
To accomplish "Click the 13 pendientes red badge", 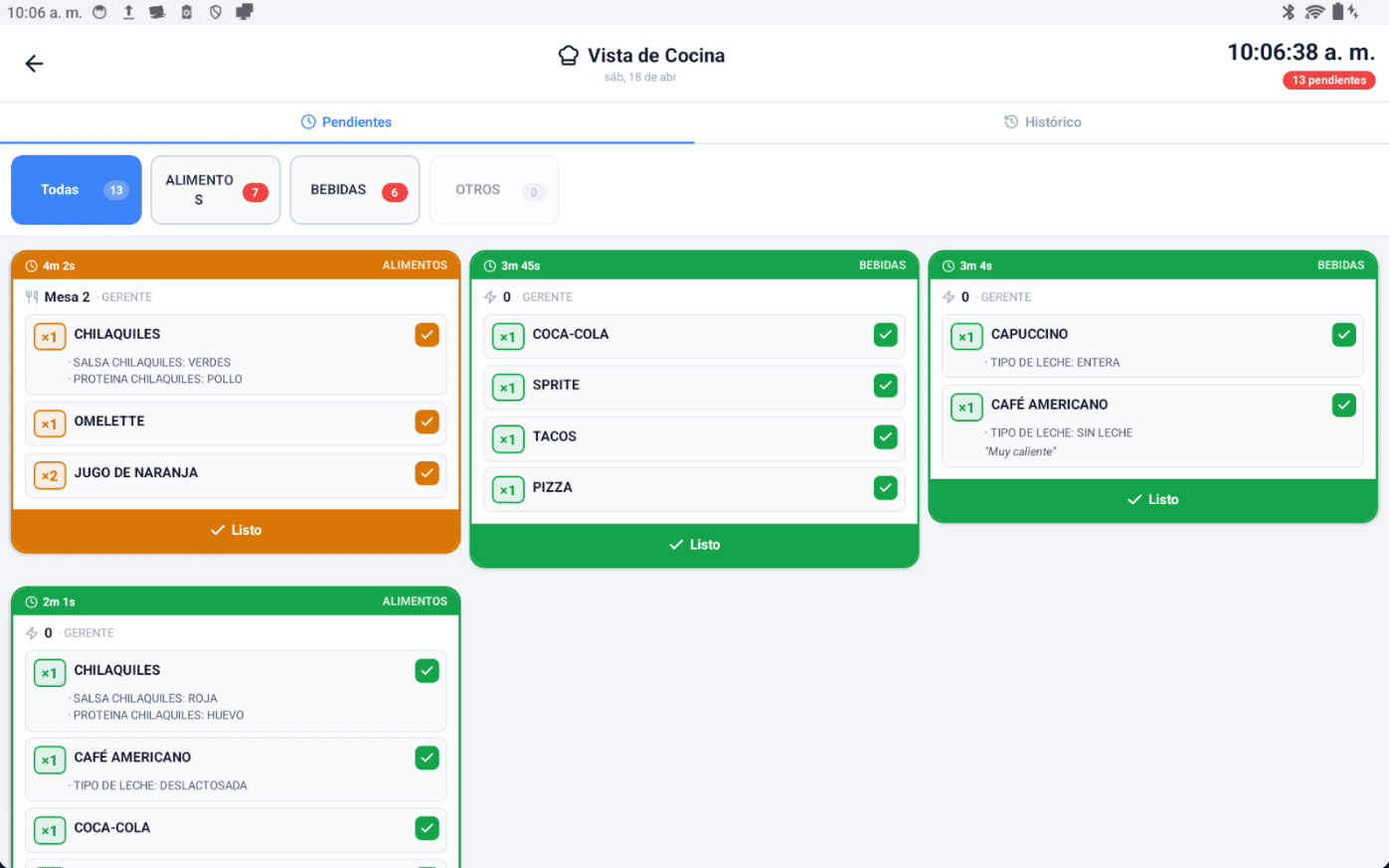I will 1328,81.
